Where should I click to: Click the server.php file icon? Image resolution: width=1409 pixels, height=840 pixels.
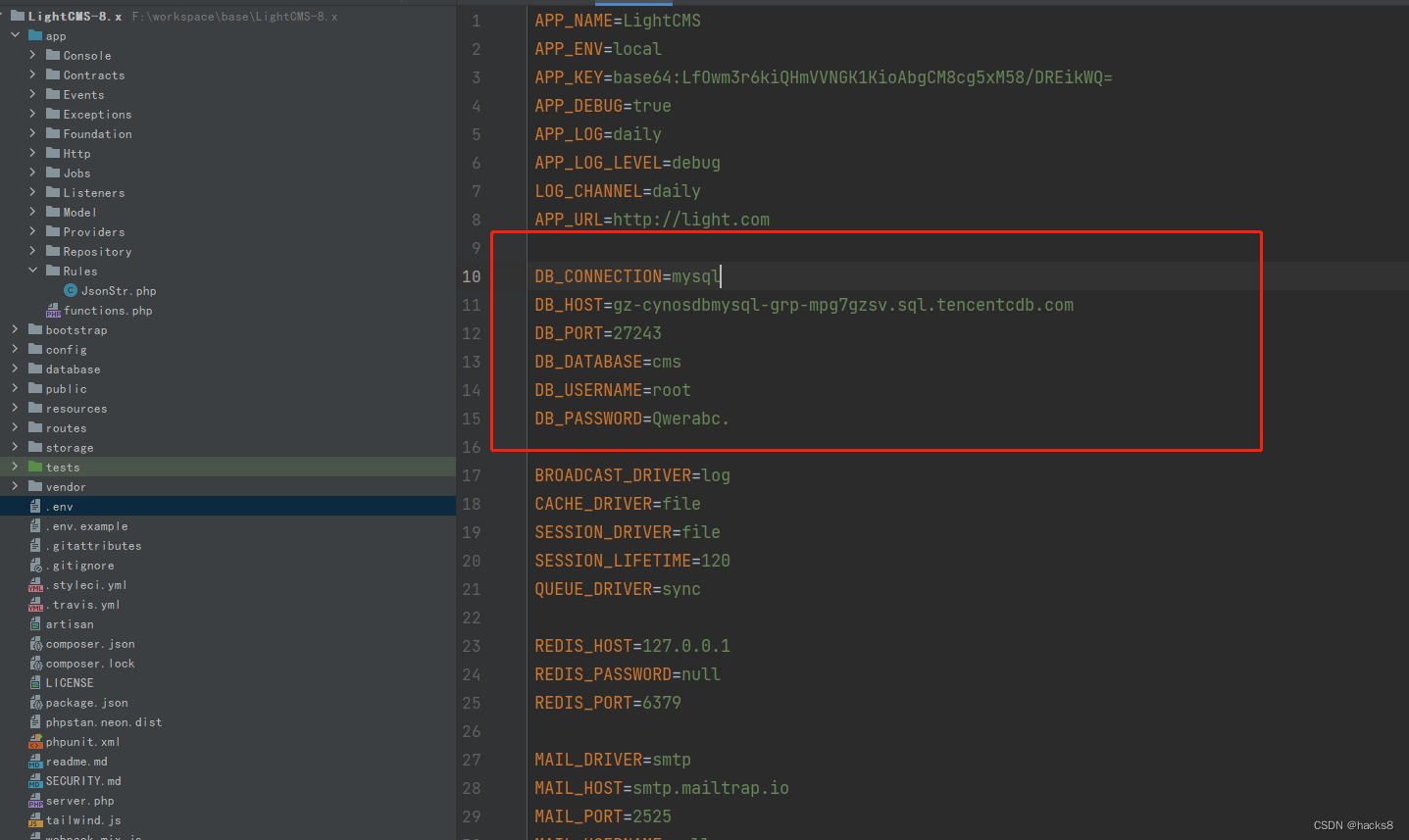[35, 801]
